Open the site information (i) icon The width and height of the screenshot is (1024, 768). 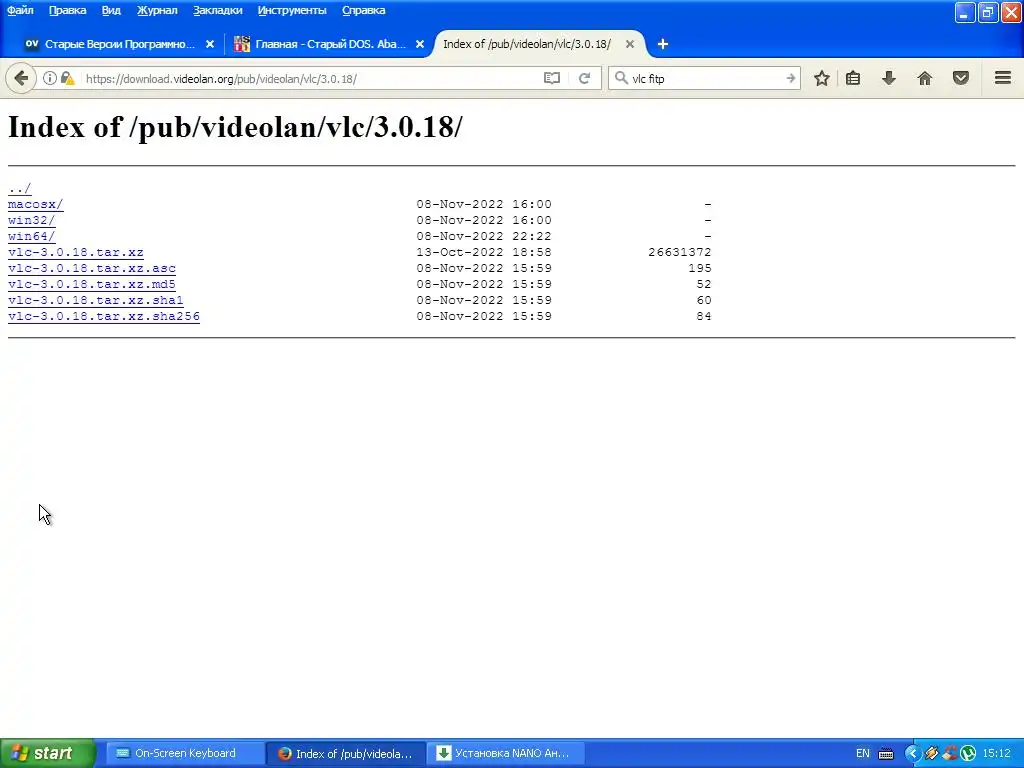50,78
